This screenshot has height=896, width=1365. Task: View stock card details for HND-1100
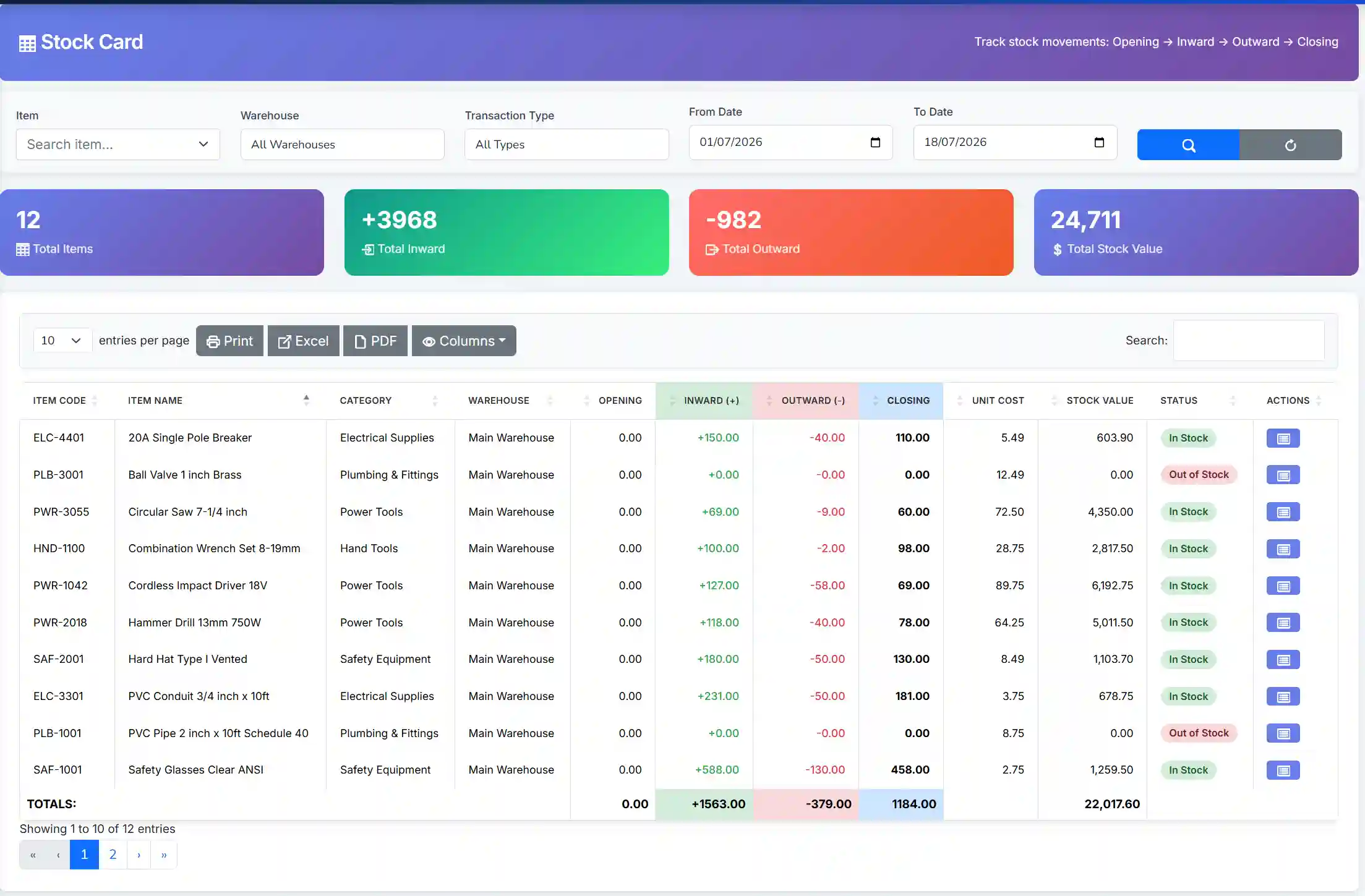point(1283,549)
